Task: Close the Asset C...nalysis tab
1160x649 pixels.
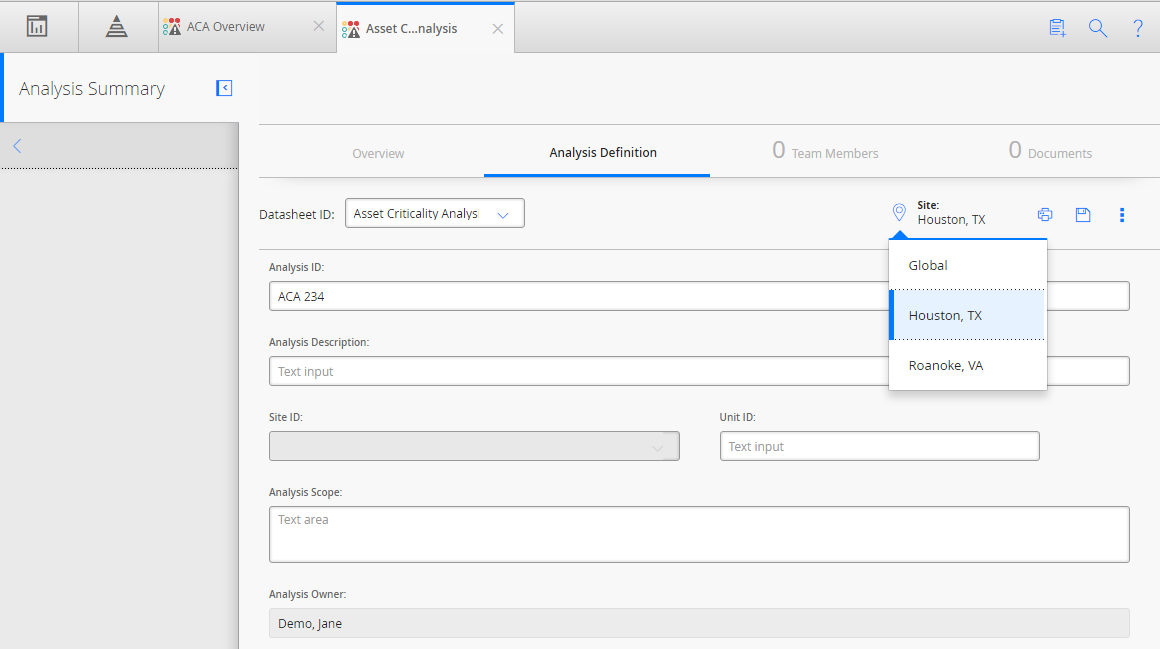Action: pyautogui.click(x=498, y=29)
